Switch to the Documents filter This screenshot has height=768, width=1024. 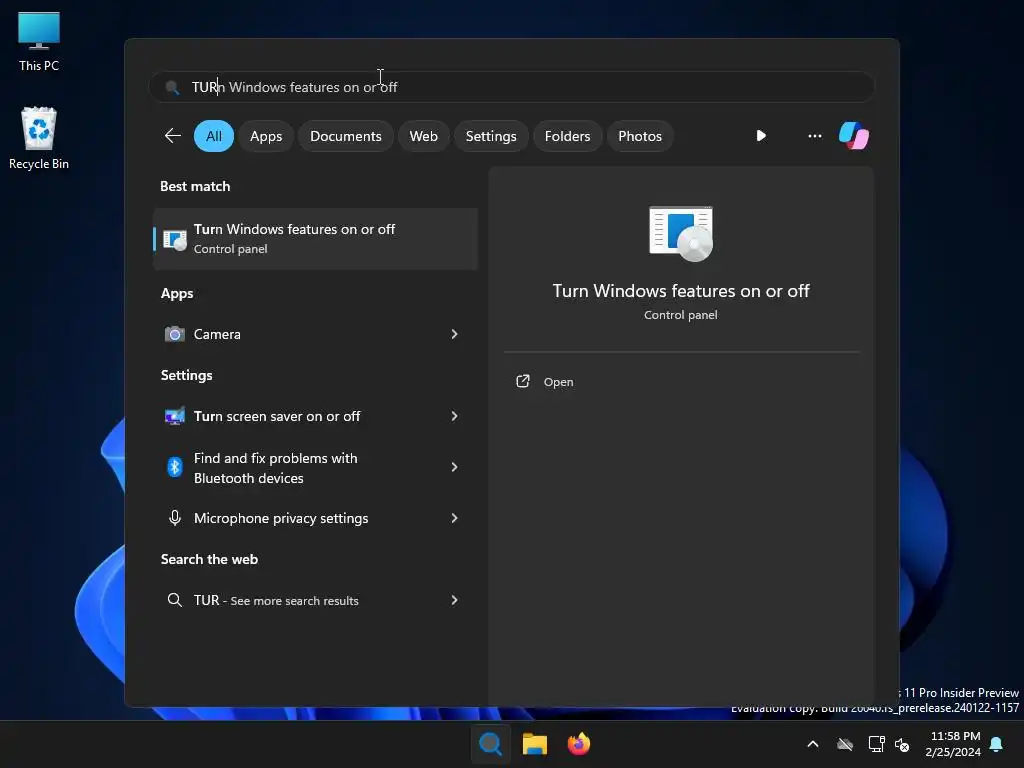345,136
